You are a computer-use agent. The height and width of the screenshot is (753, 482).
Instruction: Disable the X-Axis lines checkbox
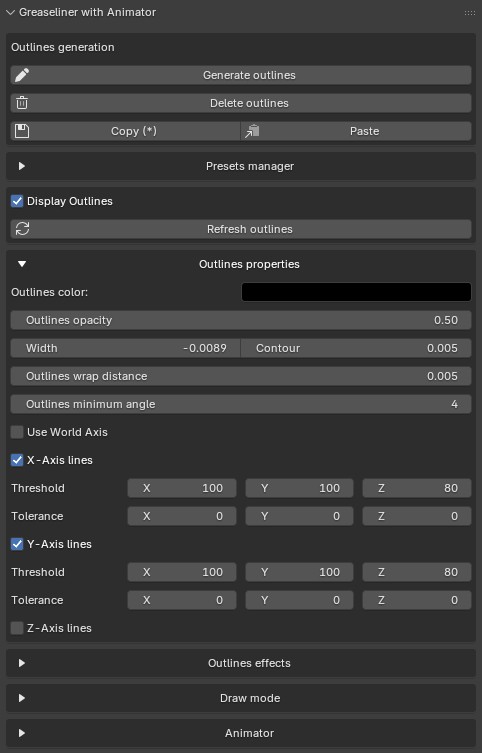(x=17, y=460)
